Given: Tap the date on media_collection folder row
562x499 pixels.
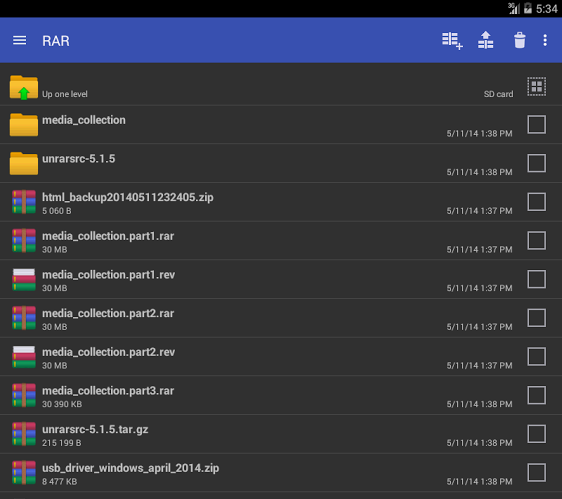Looking at the screenshot, I should pos(479,133).
